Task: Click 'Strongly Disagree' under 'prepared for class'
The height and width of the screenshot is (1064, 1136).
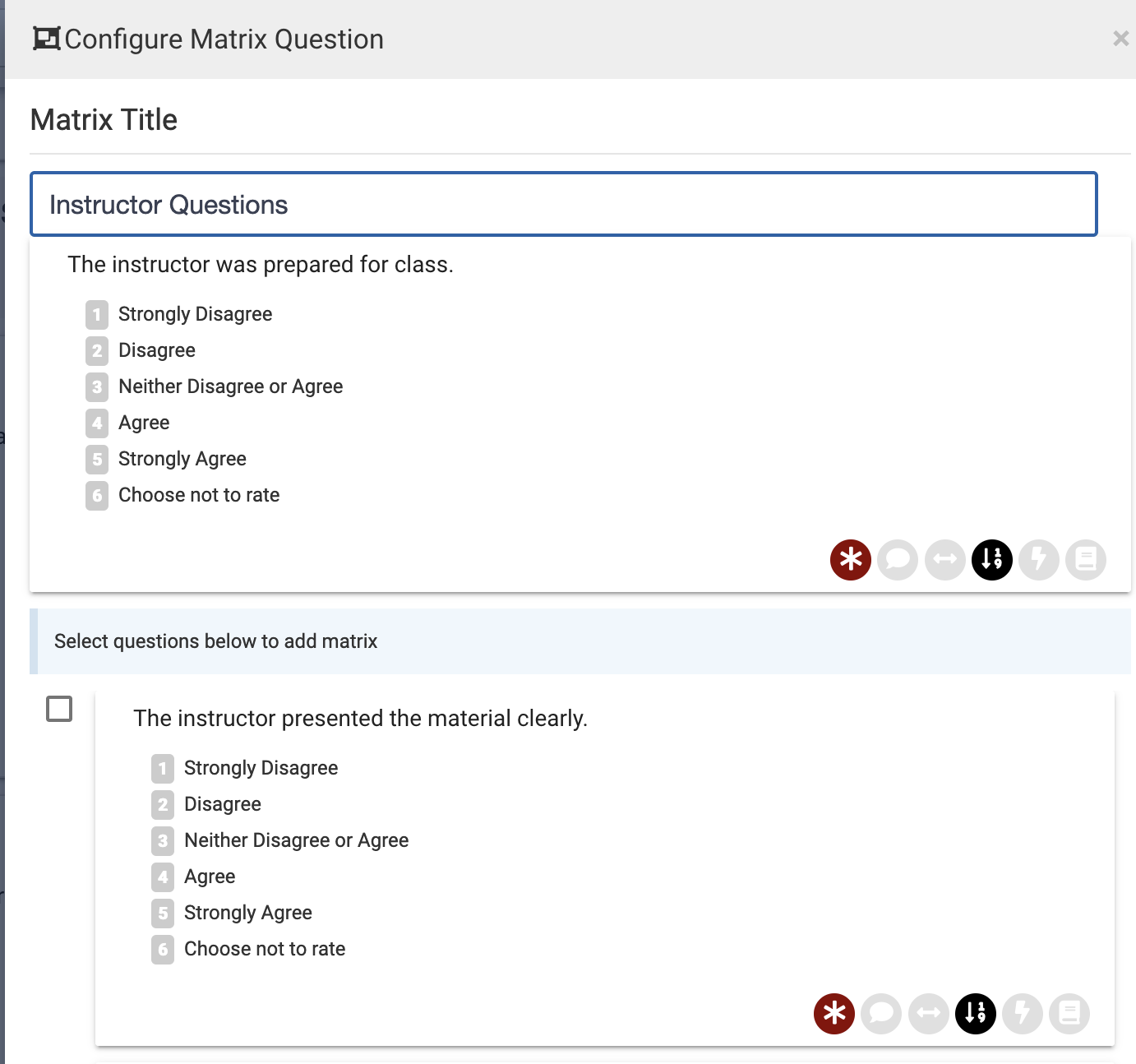Action: click(x=195, y=314)
